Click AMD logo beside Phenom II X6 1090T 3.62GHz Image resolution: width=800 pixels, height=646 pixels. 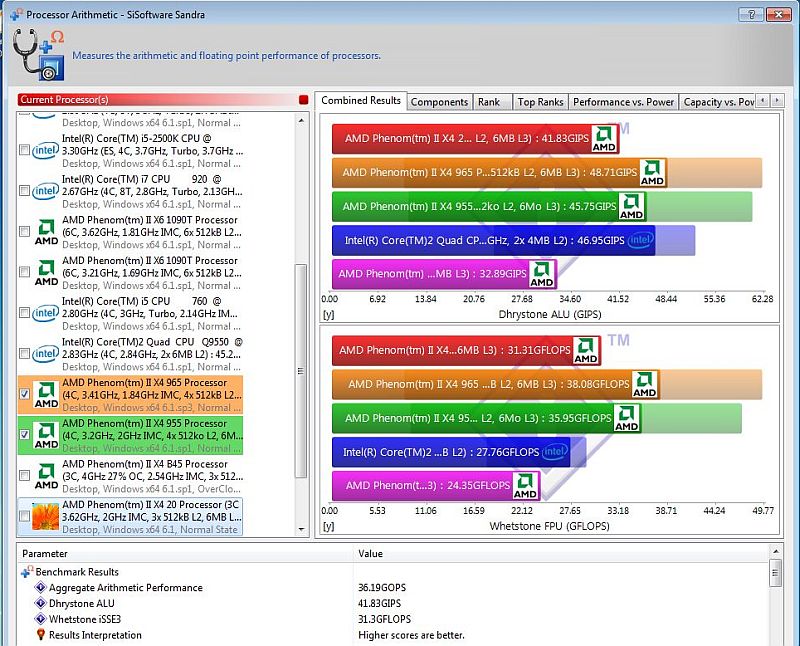pos(46,232)
